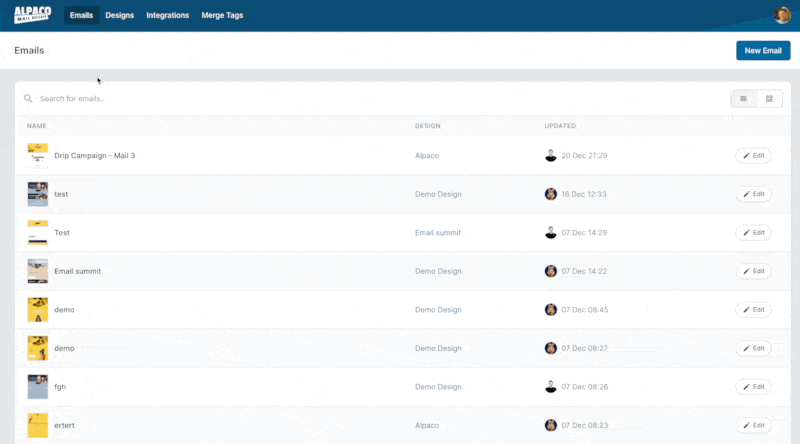The image size is (800, 444).
Task: Switch to list view layout
Action: (743, 99)
